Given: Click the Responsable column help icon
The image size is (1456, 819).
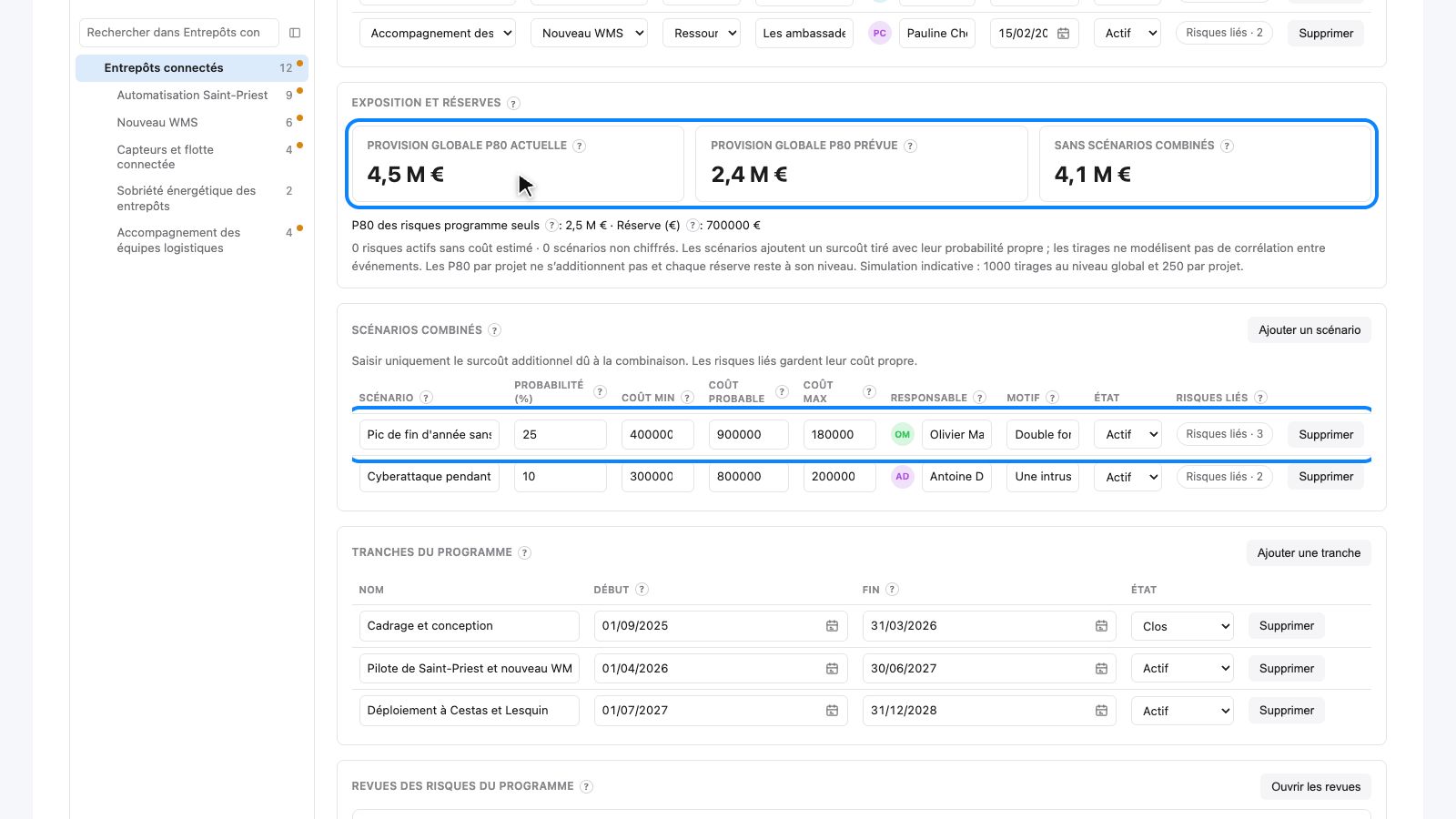Looking at the screenshot, I should (979, 398).
